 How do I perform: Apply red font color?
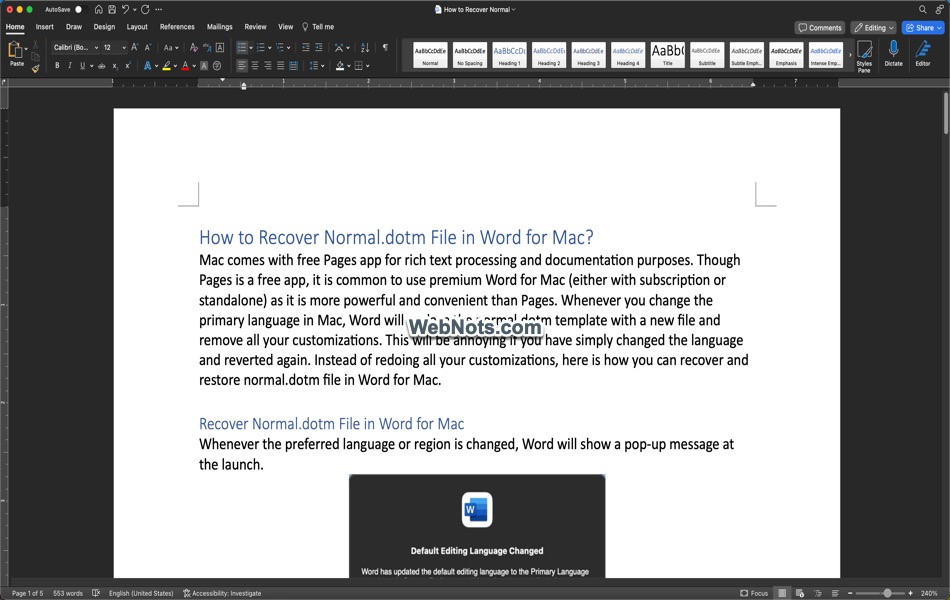point(185,65)
